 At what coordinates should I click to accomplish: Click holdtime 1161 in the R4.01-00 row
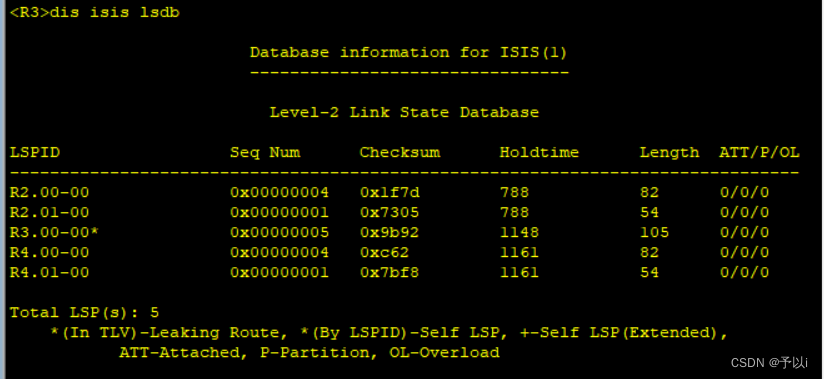pyautogui.click(x=519, y=273)
